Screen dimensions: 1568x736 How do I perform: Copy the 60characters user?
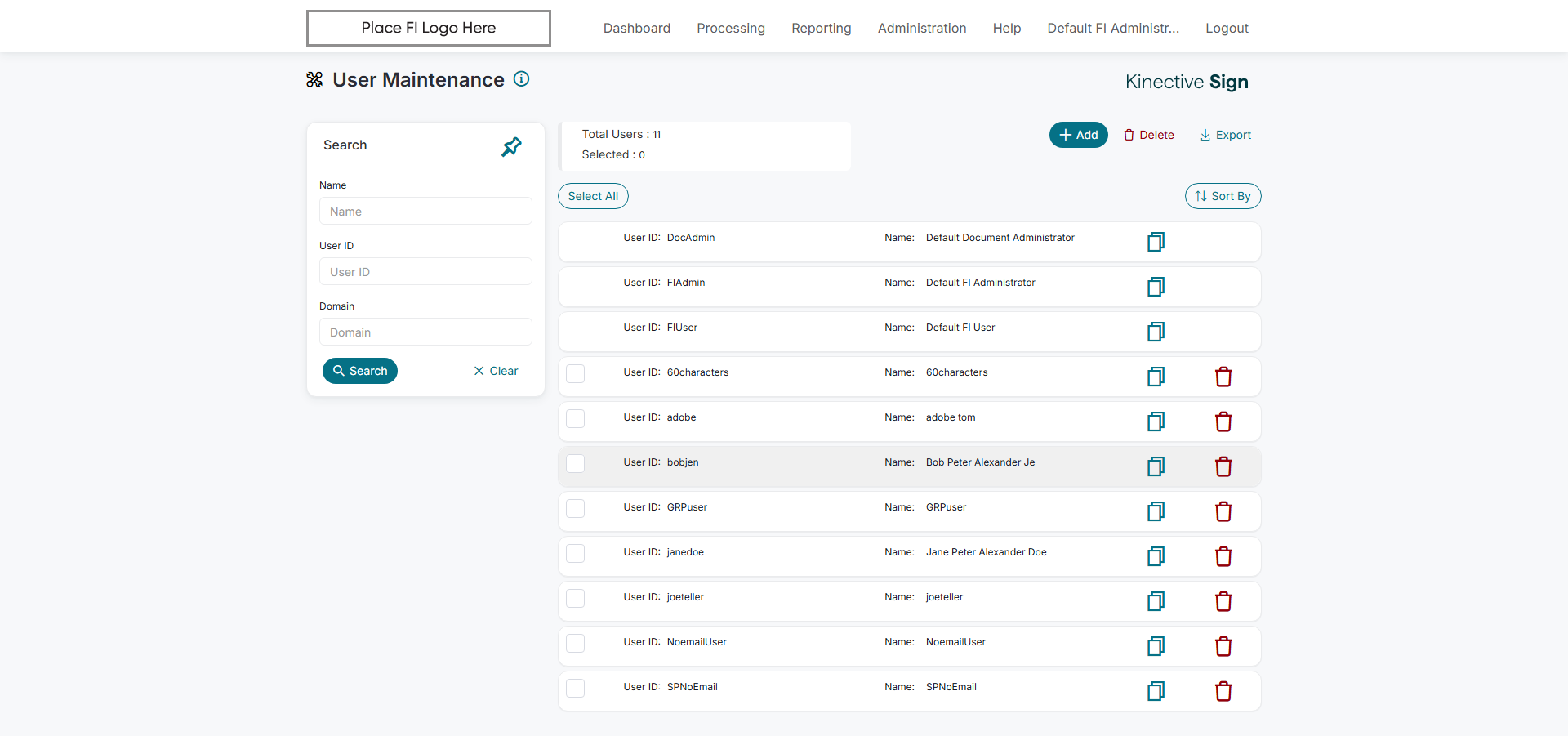[1156, 377]
